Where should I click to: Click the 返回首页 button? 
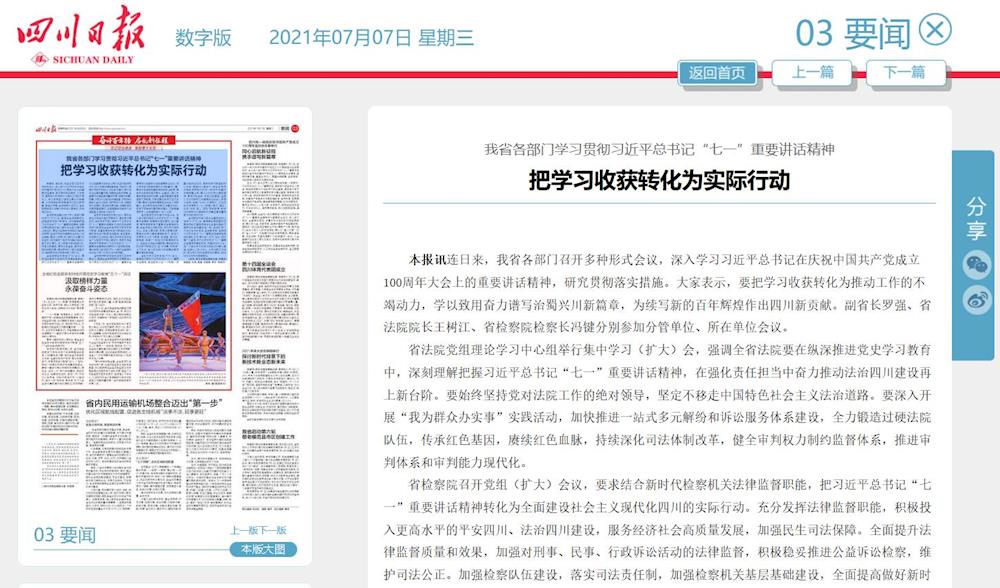point(717,72)
